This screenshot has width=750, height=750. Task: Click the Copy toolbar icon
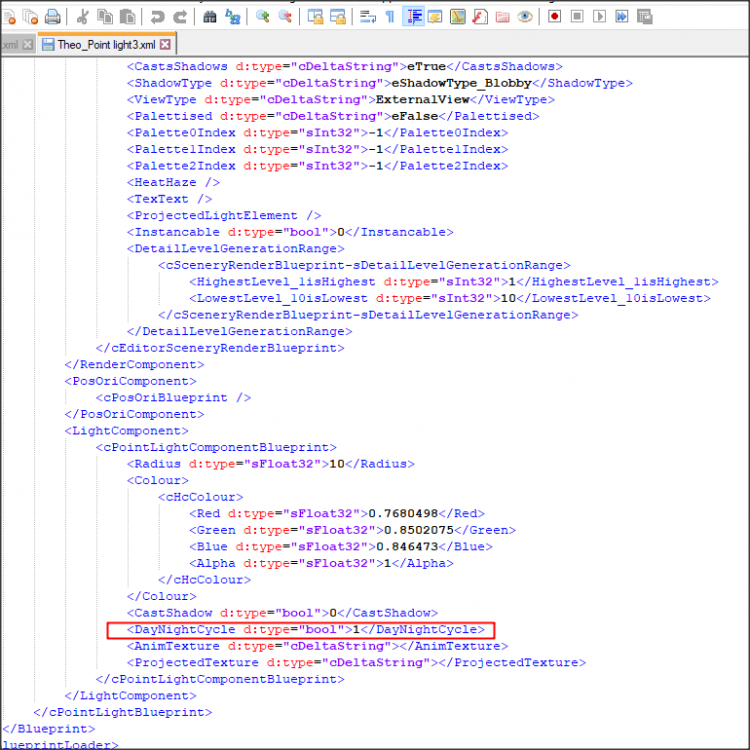[105, 17]
